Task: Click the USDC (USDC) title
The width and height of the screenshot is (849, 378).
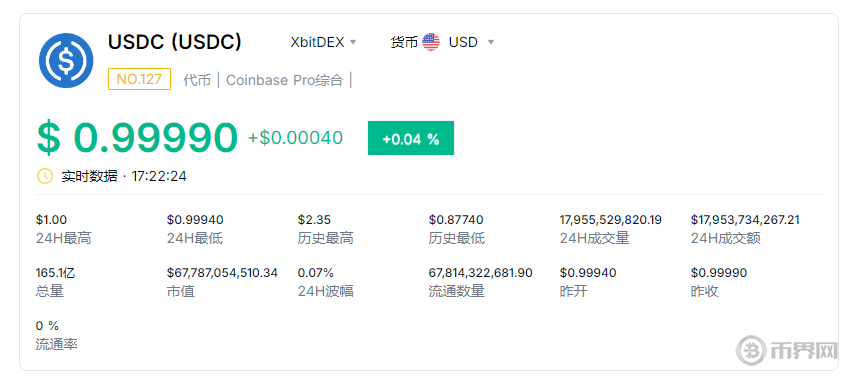Action: [175, 42]
